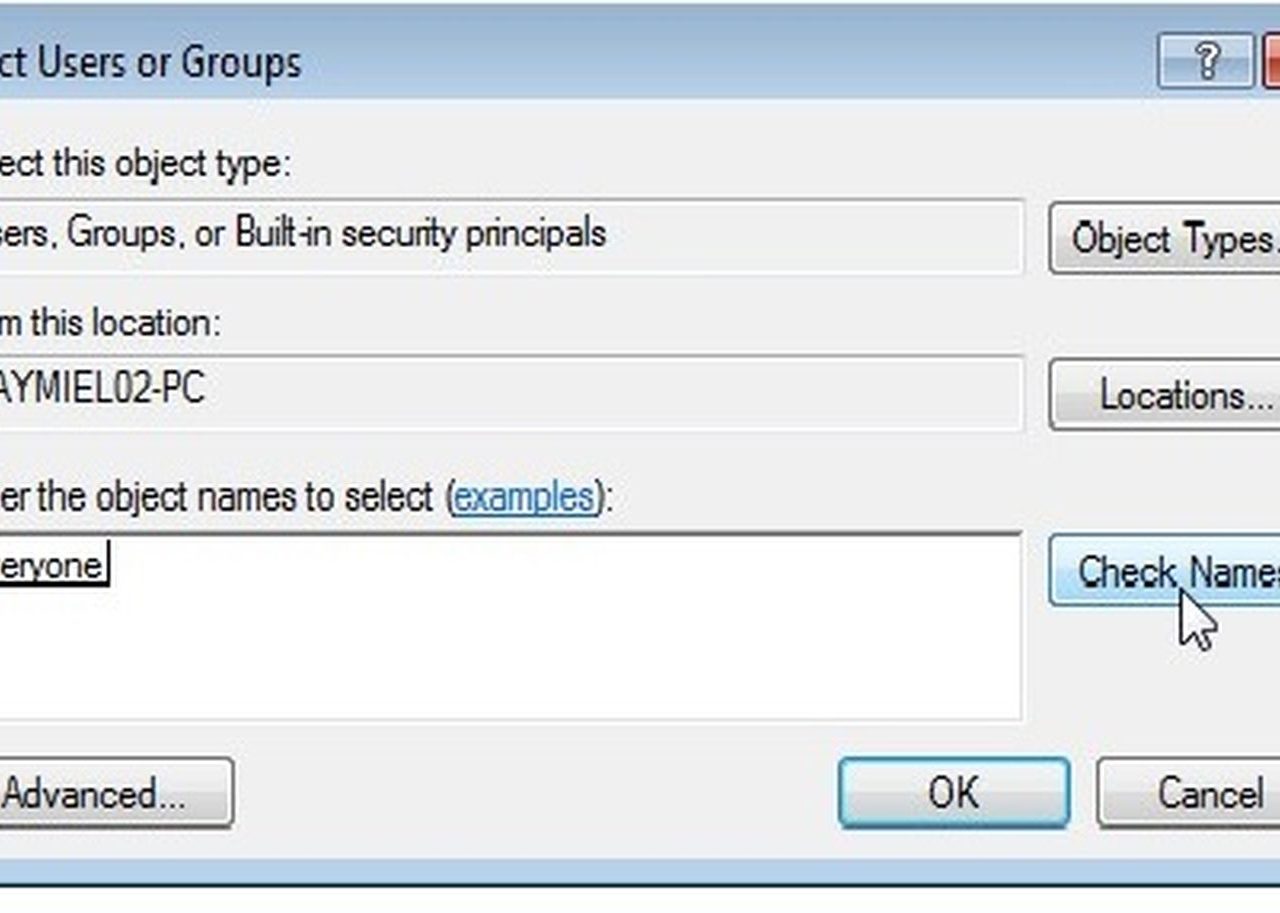1280x913 pixels.
Task: Verify the Everyone name using Check Names
Action: (x=1165, y=570)
